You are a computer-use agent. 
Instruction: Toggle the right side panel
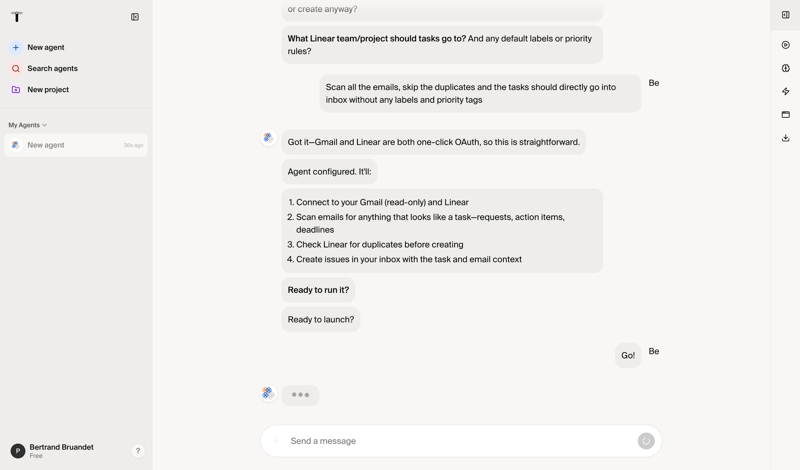pos(786,15)
